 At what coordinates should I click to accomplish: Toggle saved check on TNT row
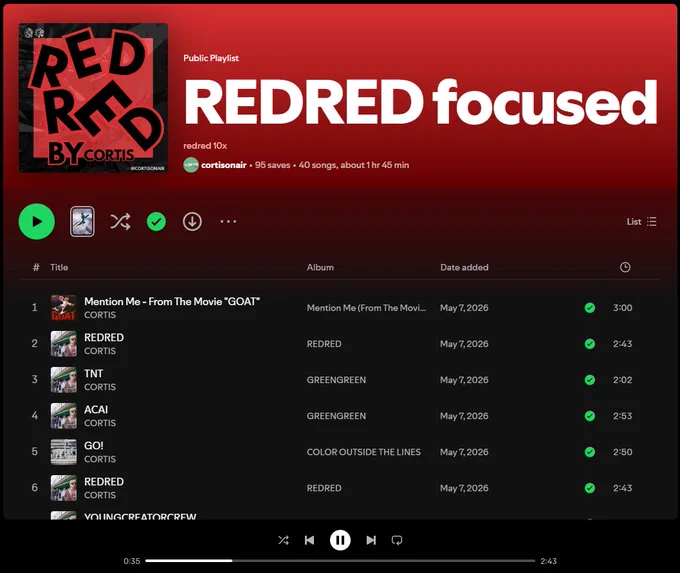pos(590,380)
